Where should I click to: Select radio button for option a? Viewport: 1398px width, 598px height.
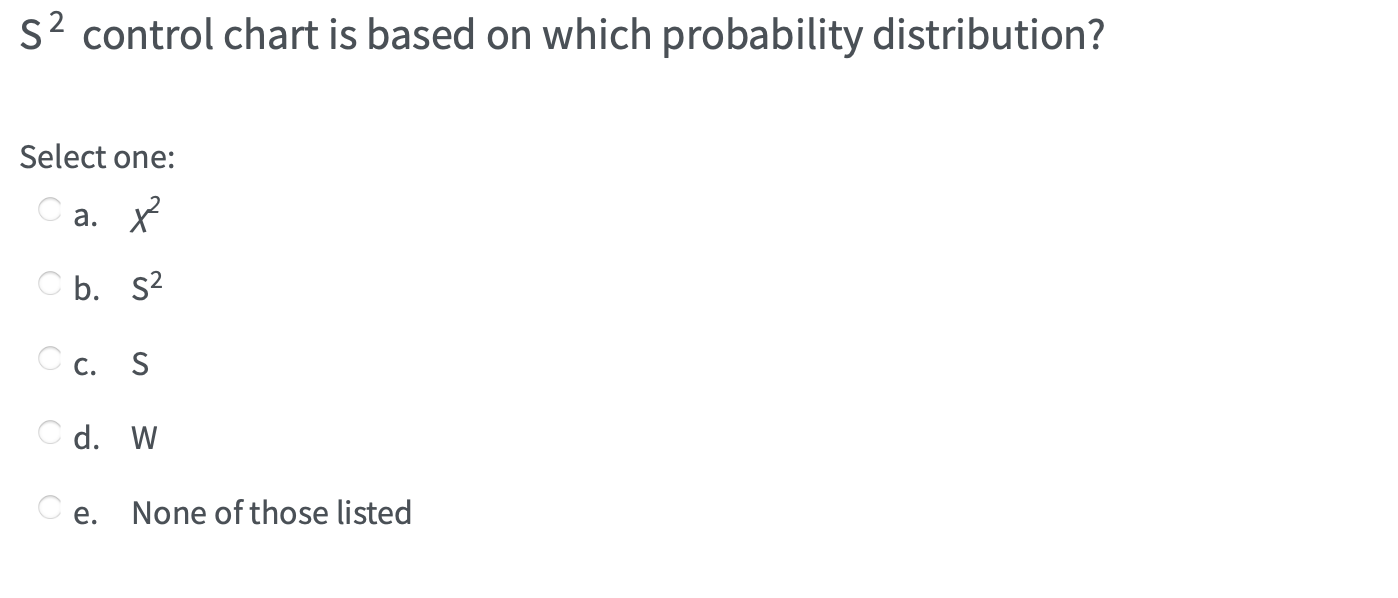coord(48,208)
